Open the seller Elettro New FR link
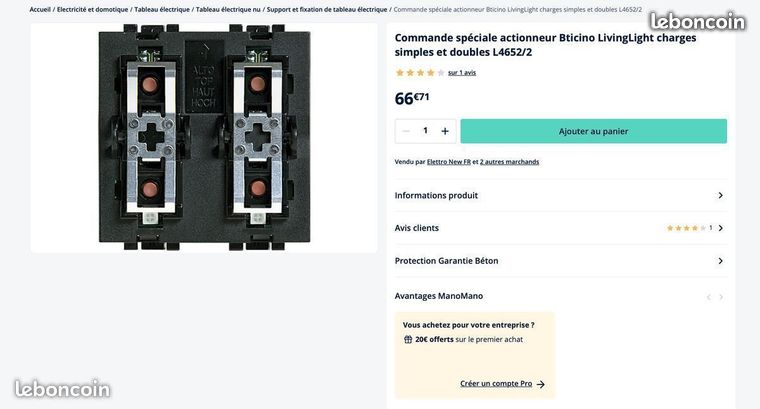 coord(449,162)
